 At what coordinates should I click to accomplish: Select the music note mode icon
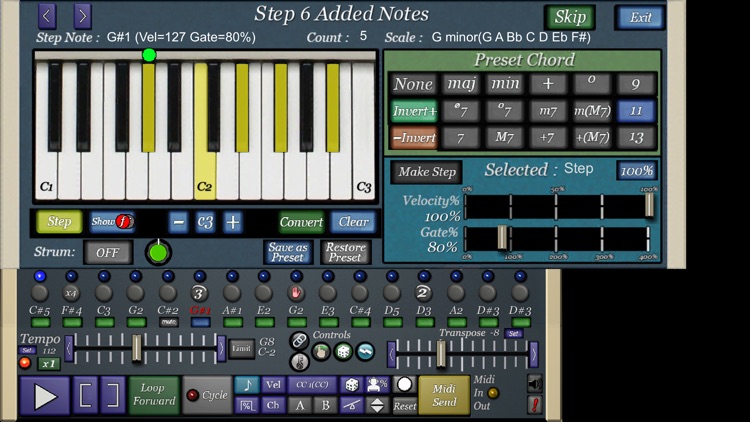coord(246,385)
